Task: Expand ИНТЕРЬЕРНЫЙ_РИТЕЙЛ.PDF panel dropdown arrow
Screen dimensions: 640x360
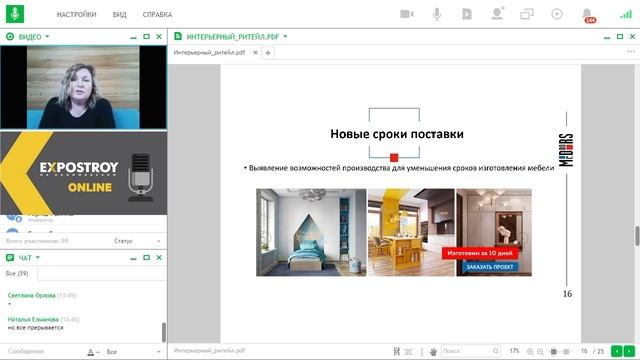Action: pyautogui.click(x=285, y=37)
